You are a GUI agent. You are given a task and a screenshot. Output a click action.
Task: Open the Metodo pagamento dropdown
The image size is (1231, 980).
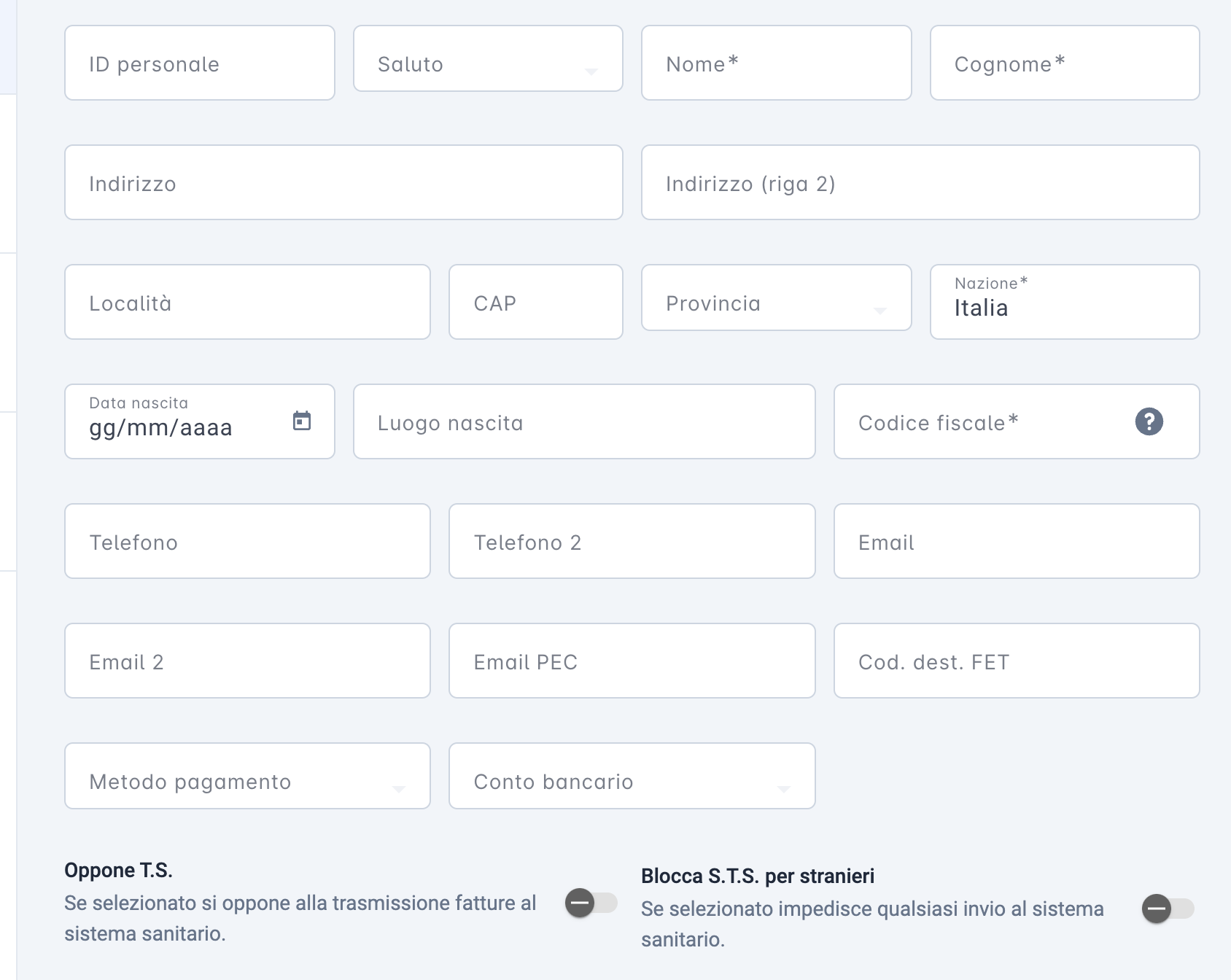247,777
